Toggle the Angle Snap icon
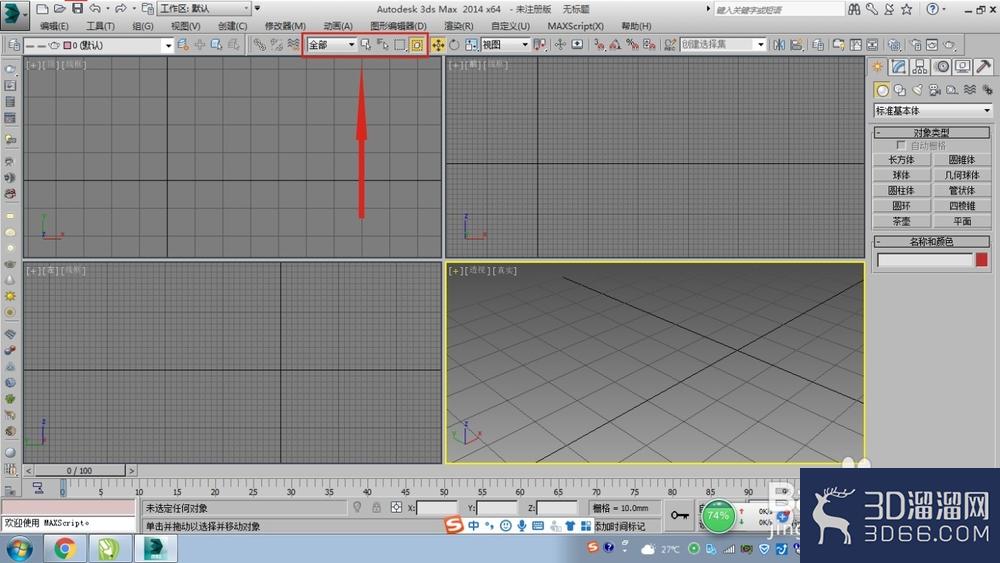 point(615,45)
